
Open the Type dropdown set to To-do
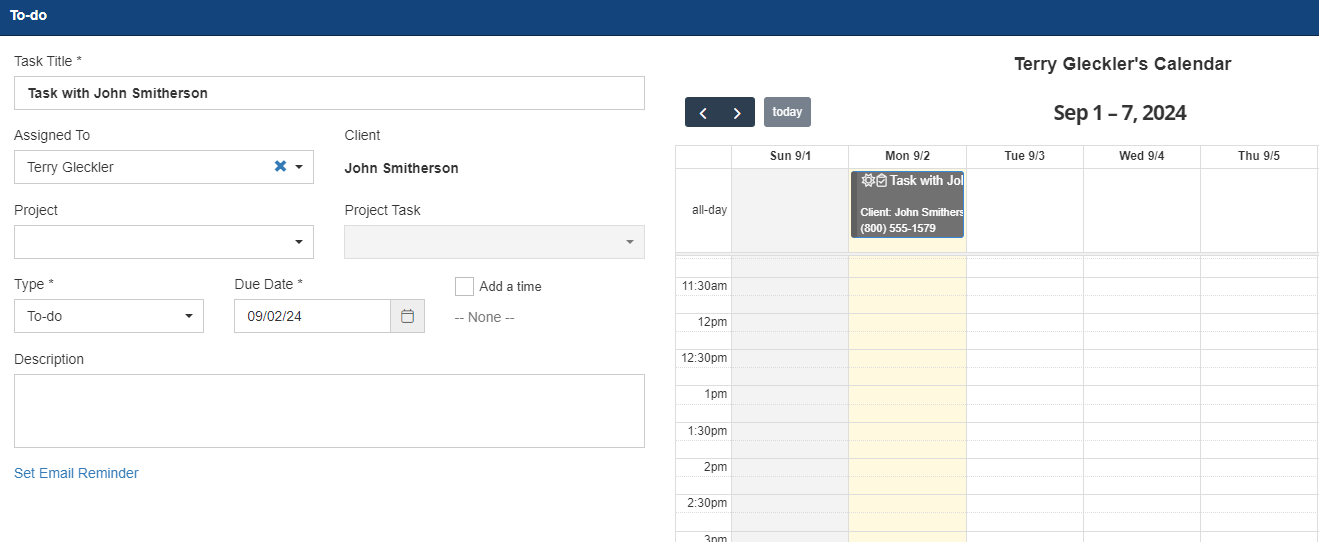(x=109, y=316)
